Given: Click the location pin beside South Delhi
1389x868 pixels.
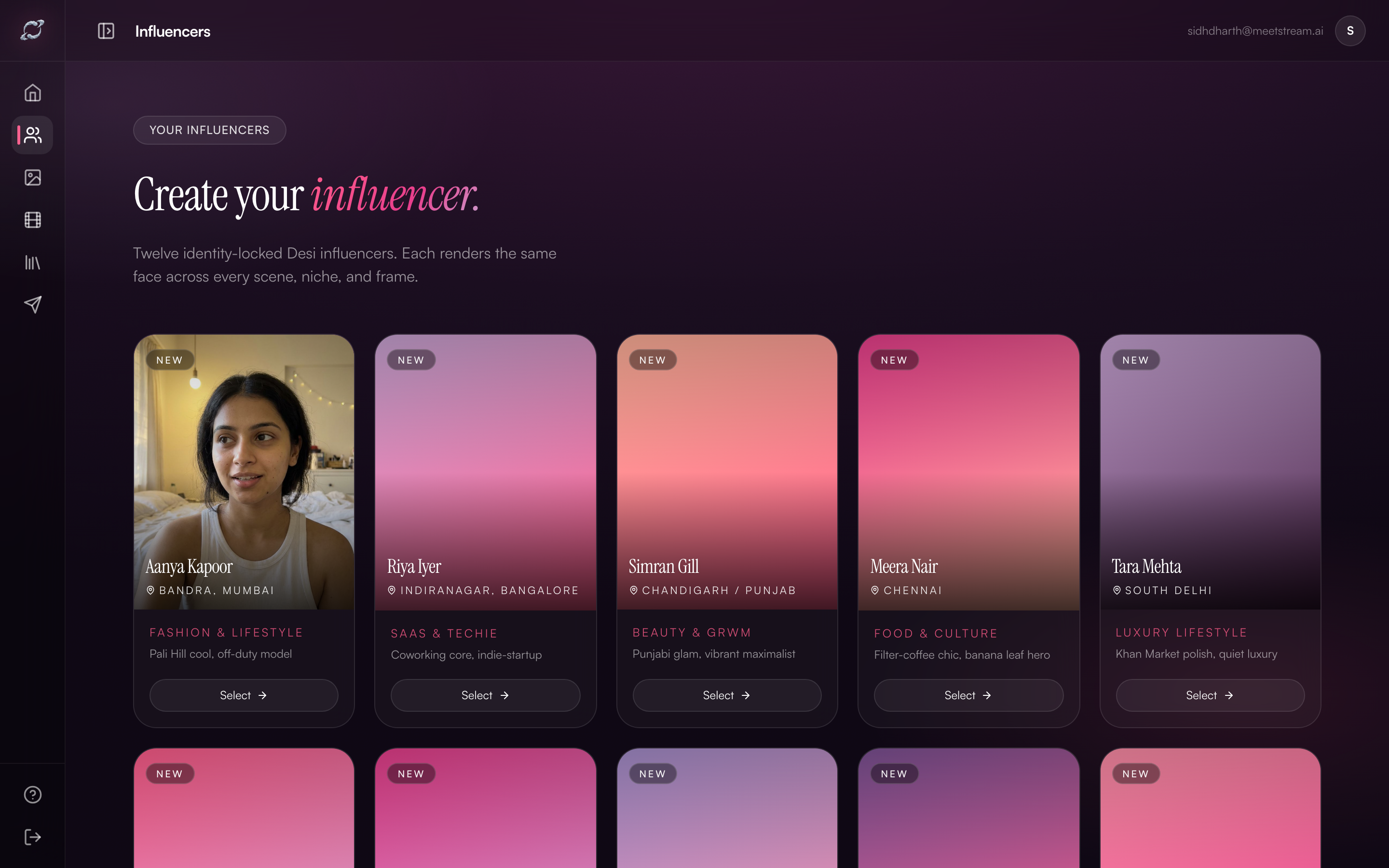Looking at the screenshot, I should tap(1117, 590).
